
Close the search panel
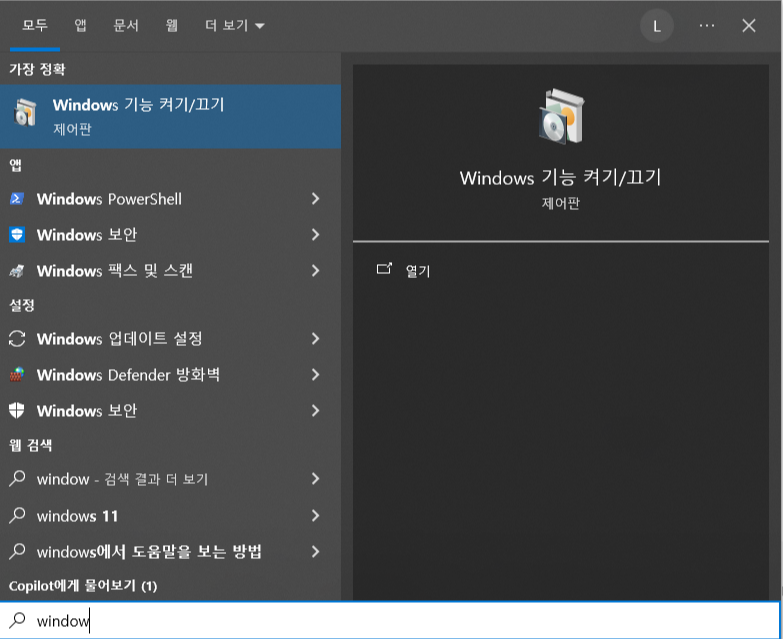click(x=749, y=25)
